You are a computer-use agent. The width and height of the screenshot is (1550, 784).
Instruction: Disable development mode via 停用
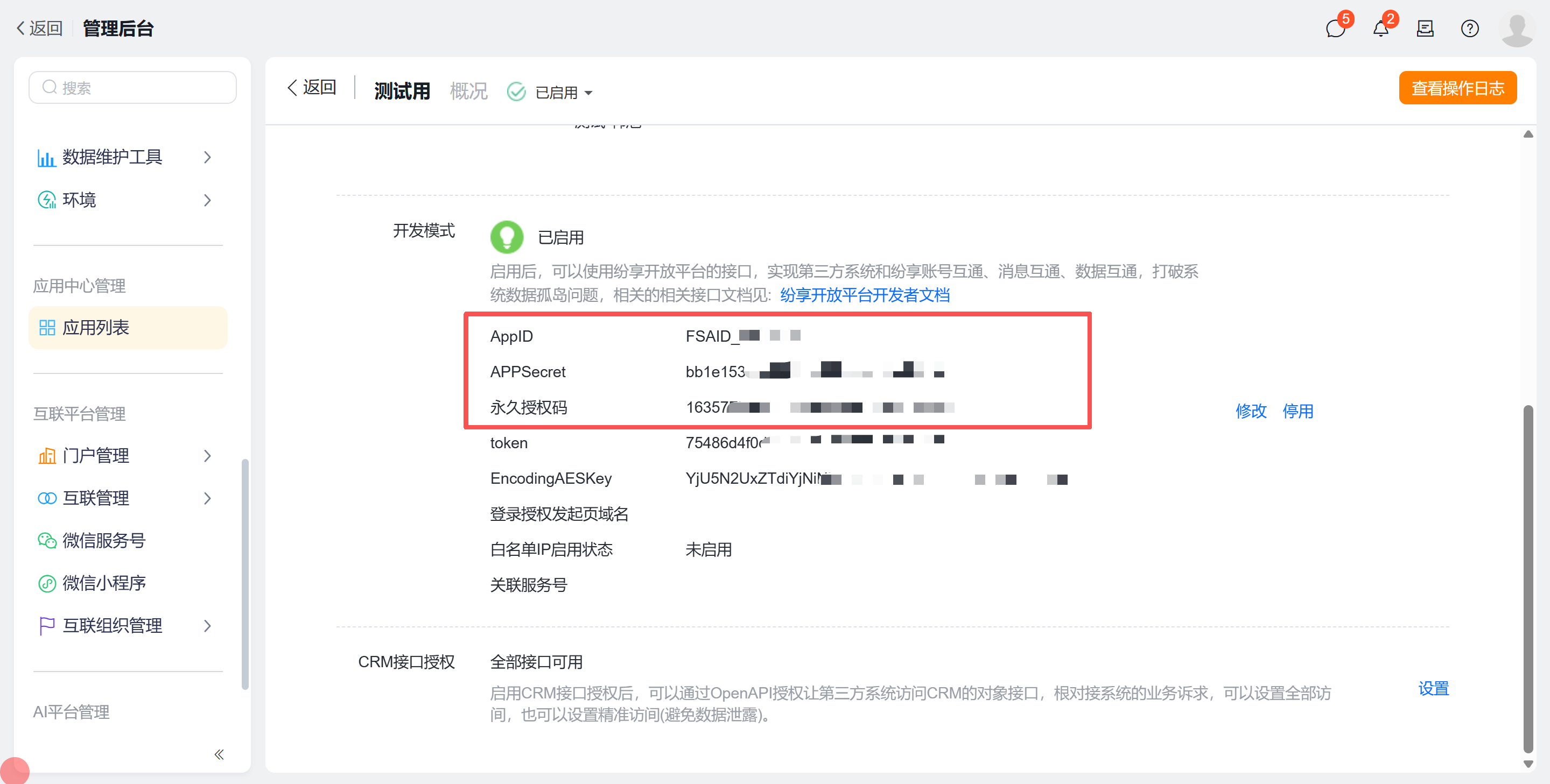click(x=1298, y=411)
